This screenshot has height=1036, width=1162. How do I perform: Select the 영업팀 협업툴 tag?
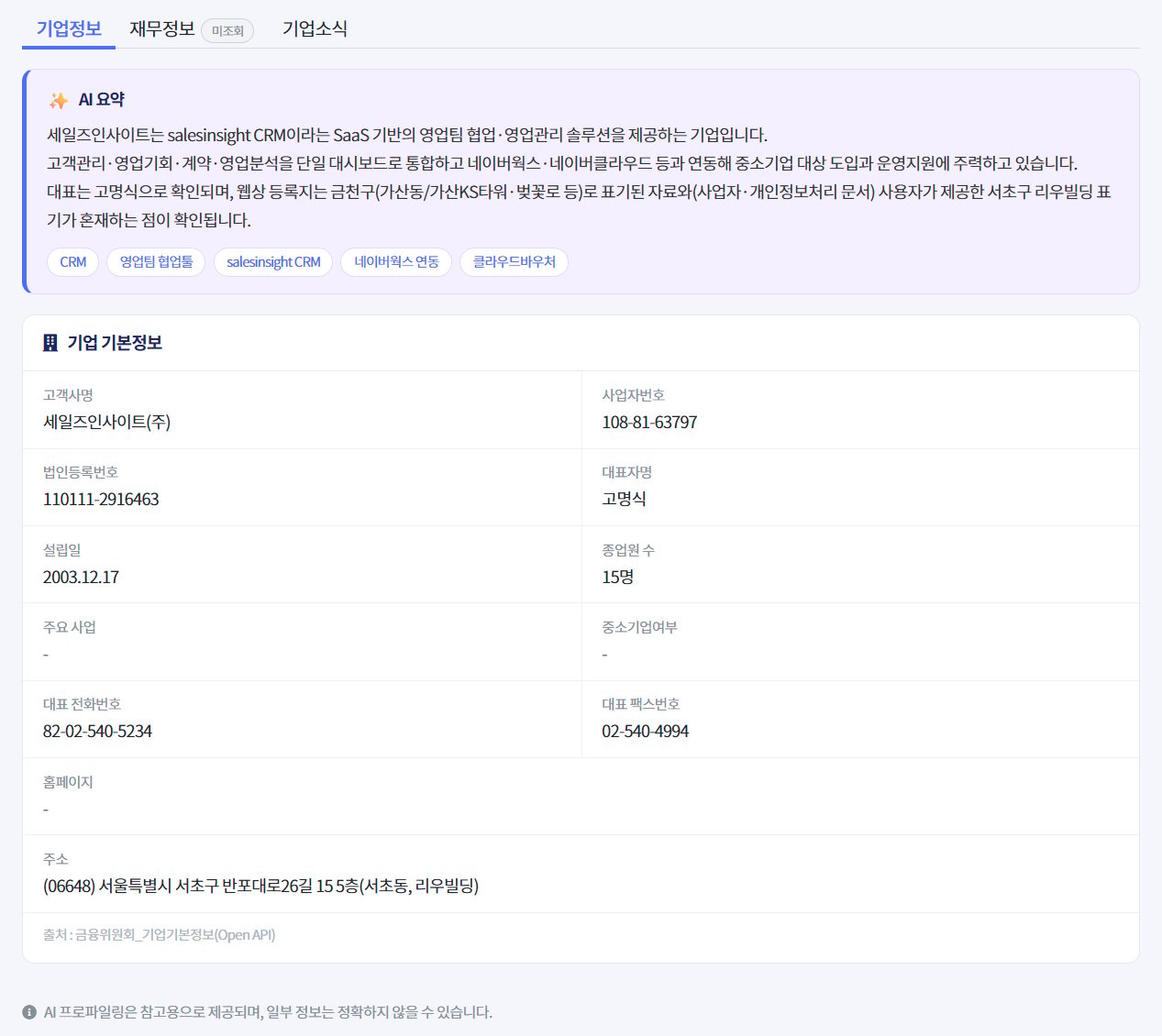tap(156, 262)
